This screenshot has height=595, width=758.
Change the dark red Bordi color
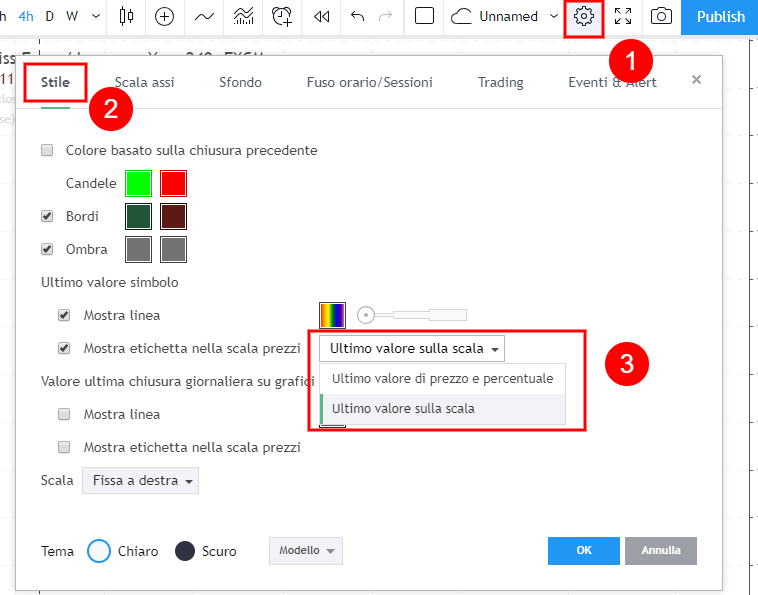[x=174, y=216]
